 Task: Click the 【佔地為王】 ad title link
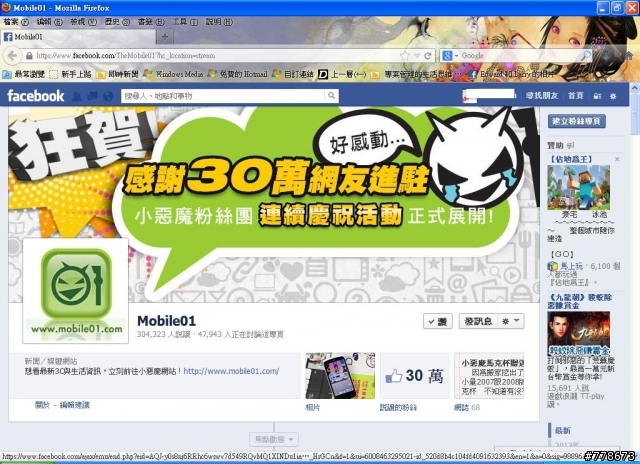click(571, 159)
